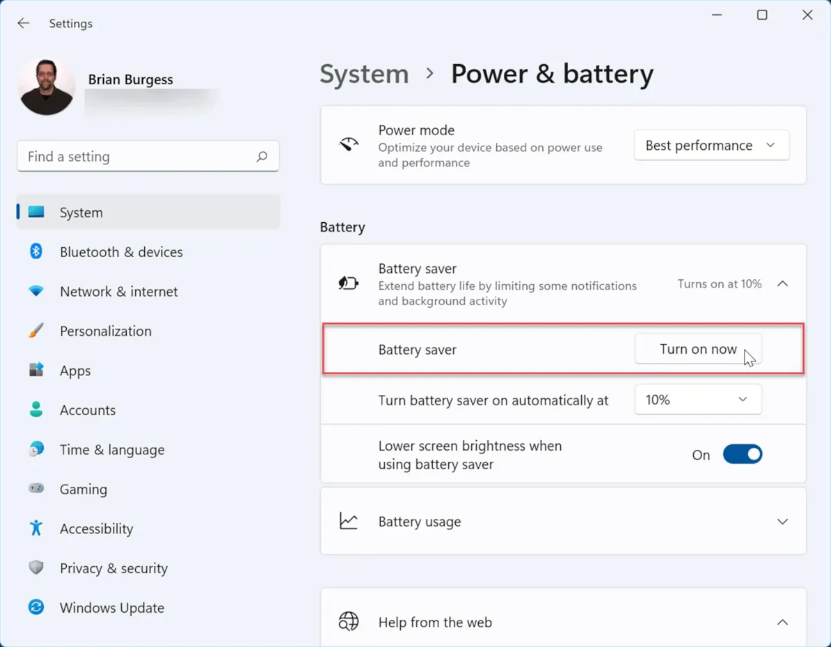Click 'Power & battery' page title
The width and height of the screenshot is (831, 647).
pos(552,74)
